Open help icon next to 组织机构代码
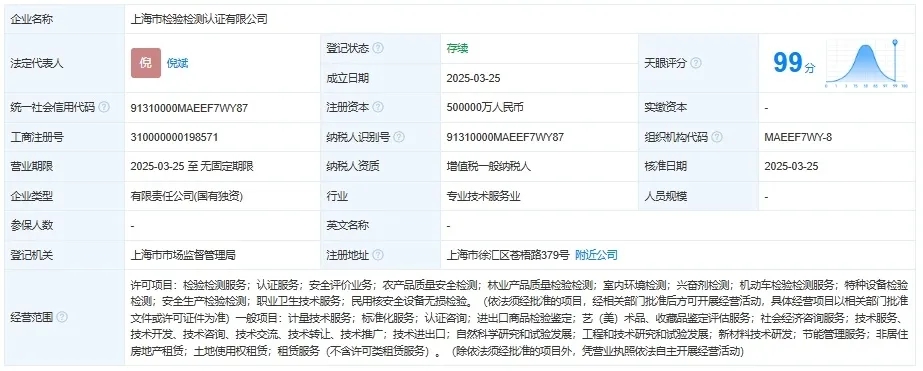 coord(716,137)
